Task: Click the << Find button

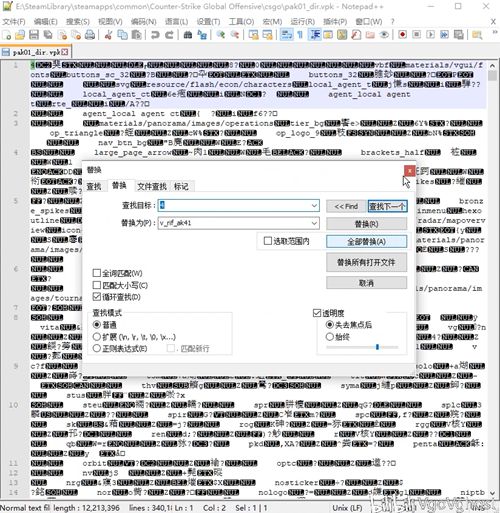Action: click(346, 206)
